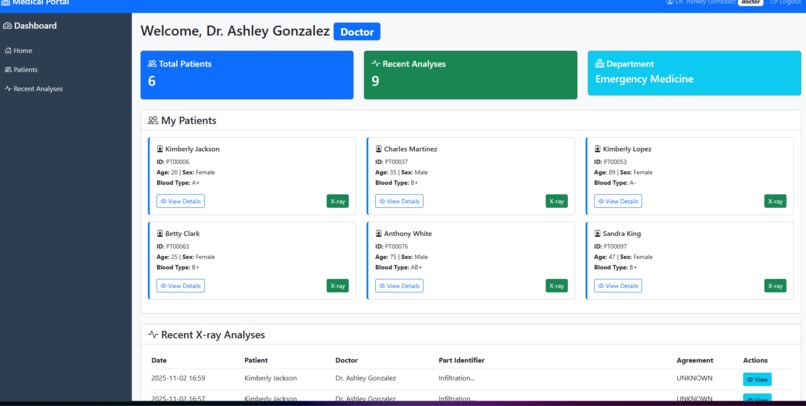This screenshot has width=806, height=406.
Task: Click Kimberly Lopez's patient badge icon
Action: 597,149
